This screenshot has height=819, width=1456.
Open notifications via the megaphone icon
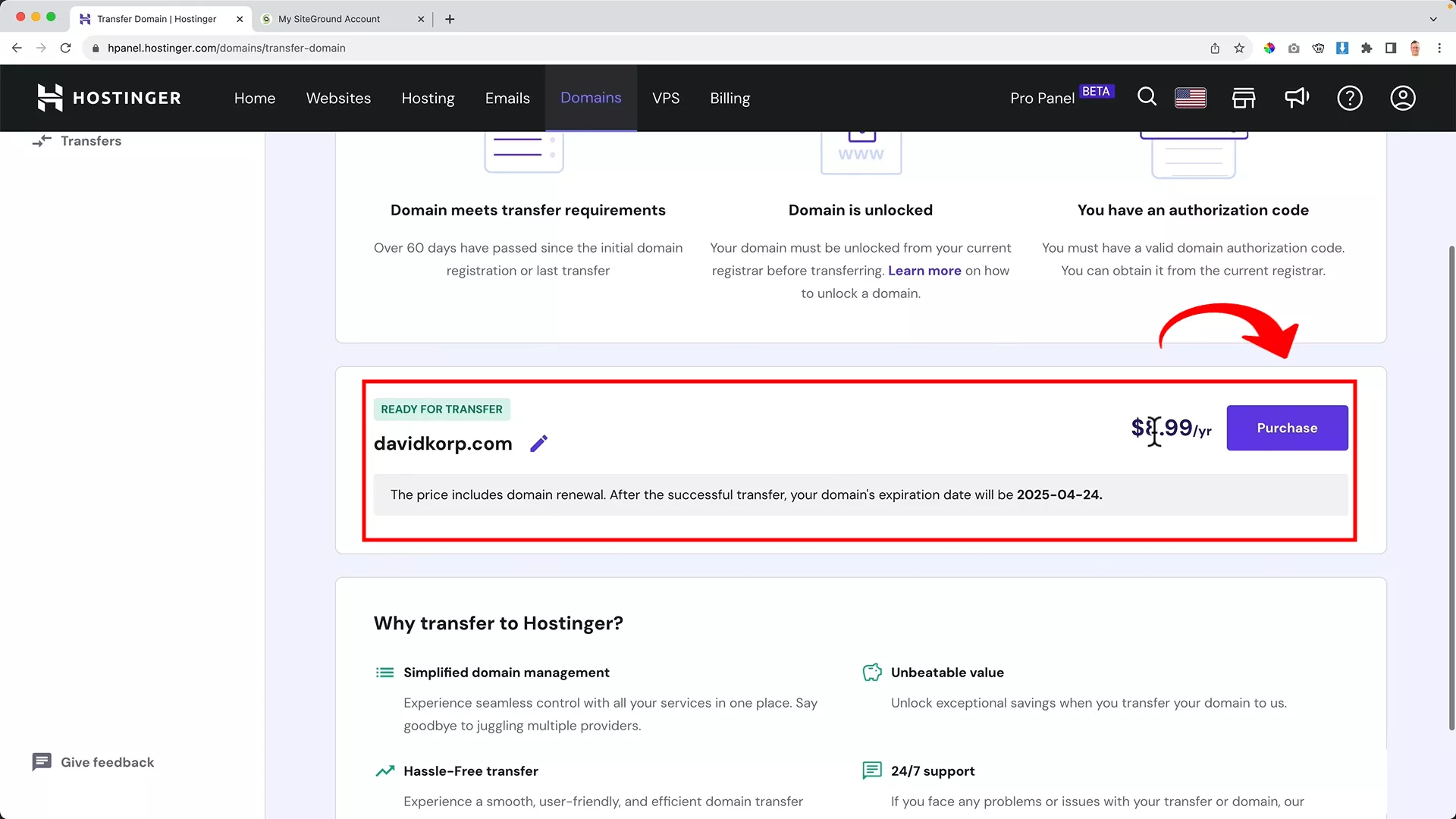[x=1297, y=98]
